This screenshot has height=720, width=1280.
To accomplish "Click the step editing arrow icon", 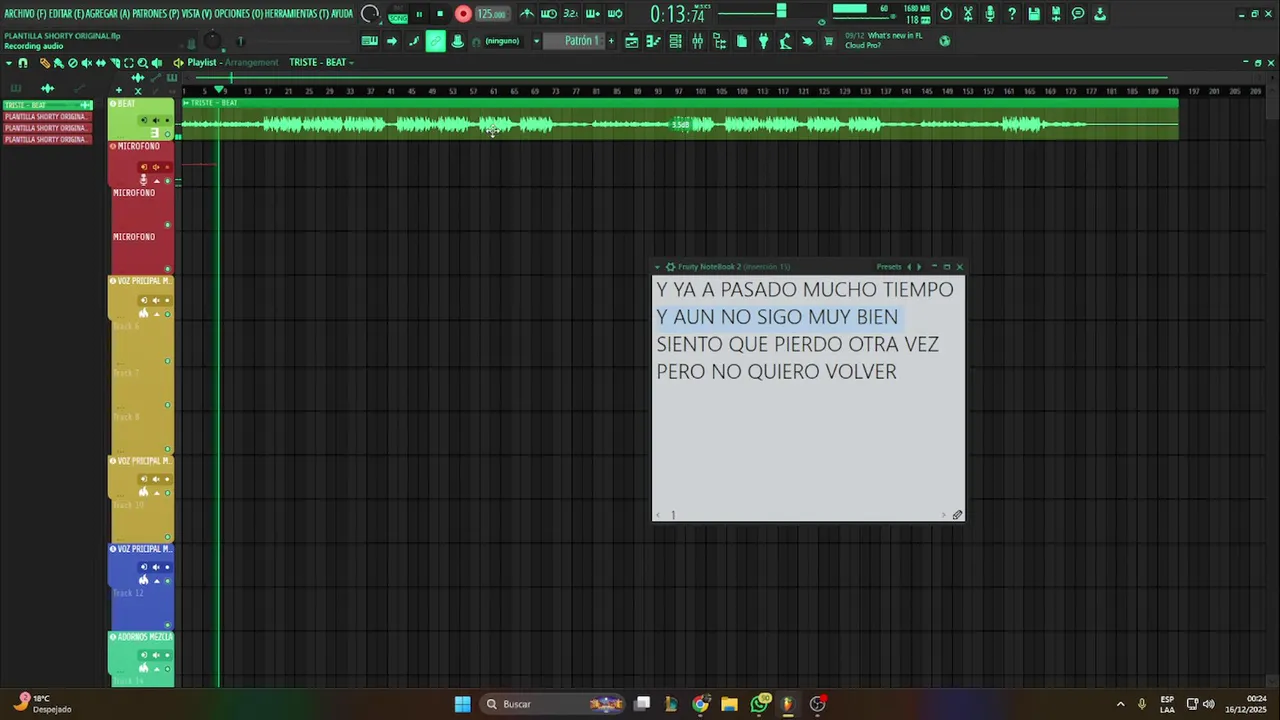I will 392,41.
